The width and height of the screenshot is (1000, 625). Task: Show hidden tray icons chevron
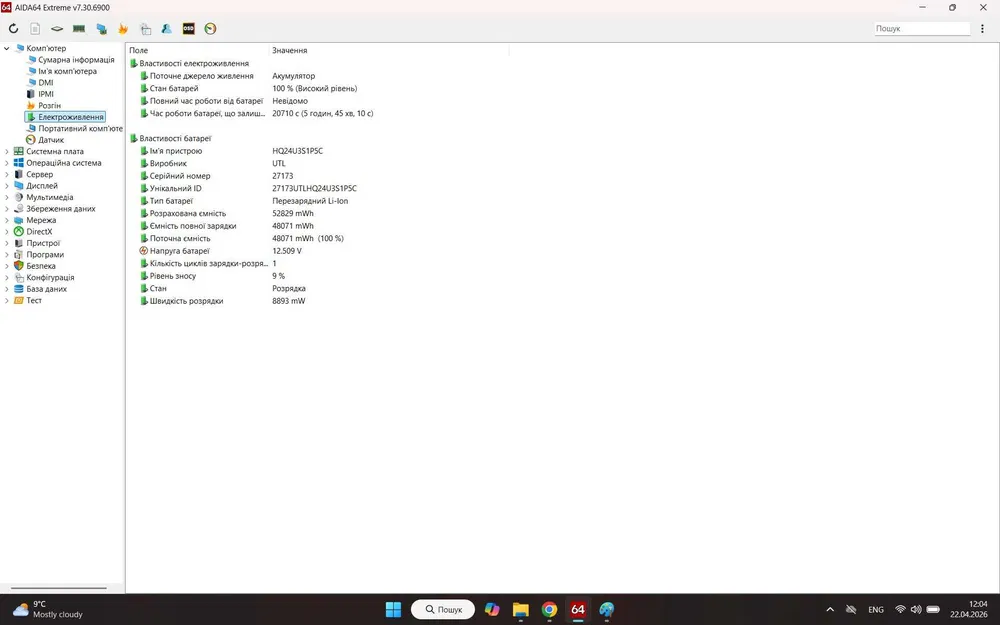click(x=830, y=610)
